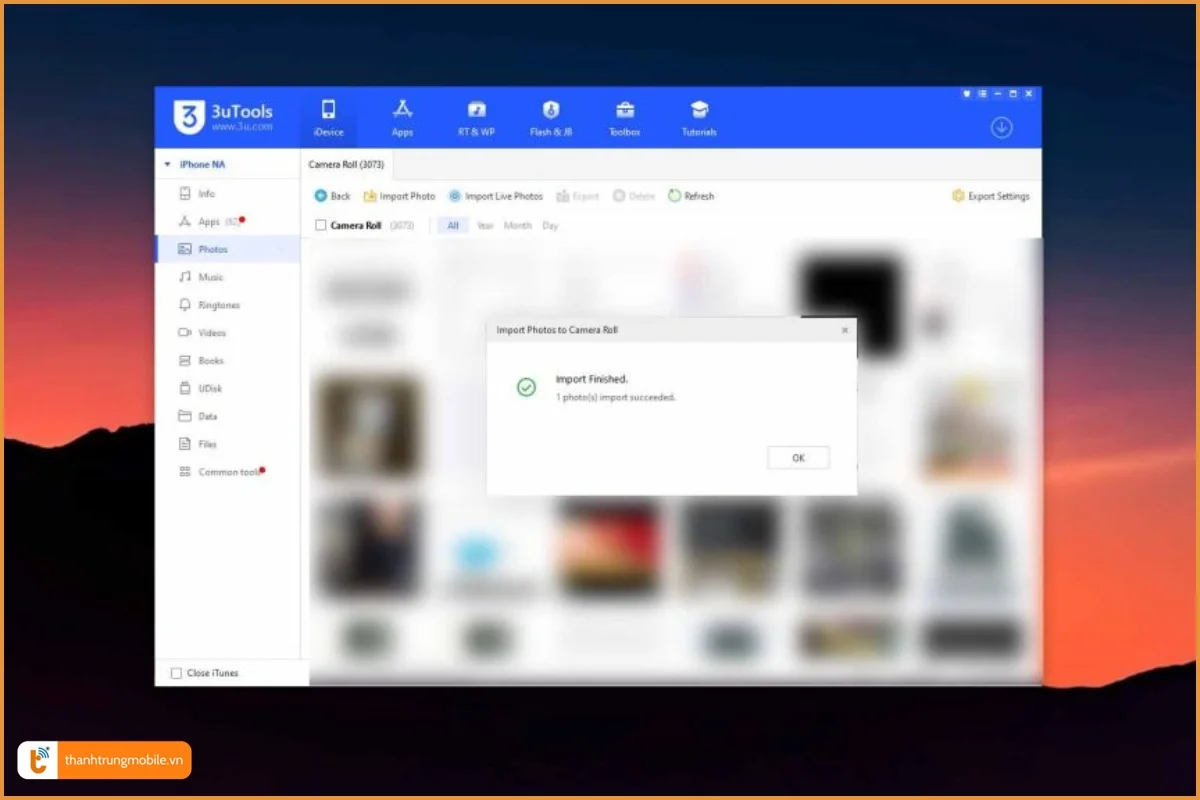Screen dimensions: 1200x800
Task: Select Ringtones in the sidebar
Action: (x=218, y=305)
